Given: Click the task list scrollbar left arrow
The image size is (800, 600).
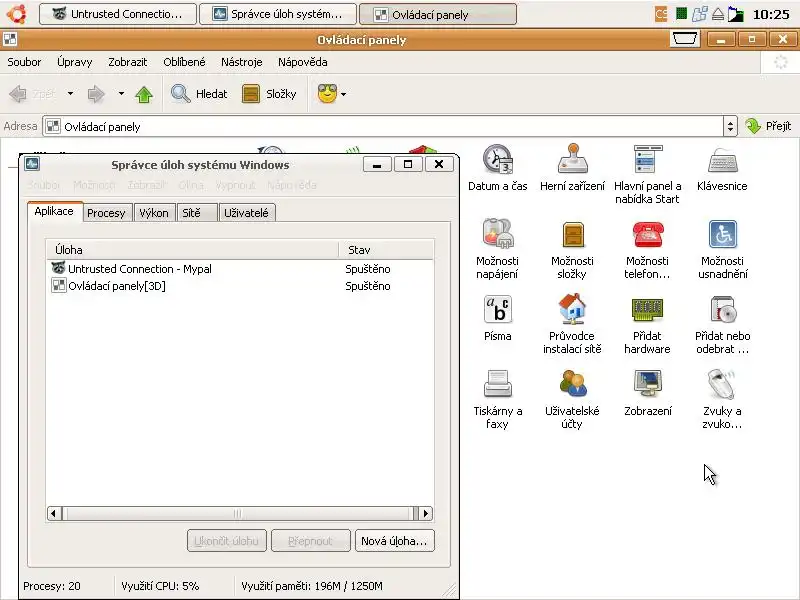Looking at the screenshot, I should (x=54, y=513).
